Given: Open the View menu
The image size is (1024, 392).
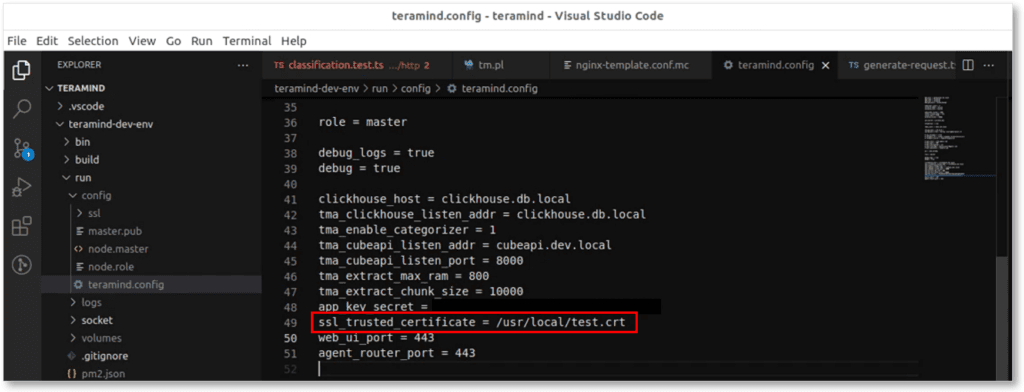Looking at the screenshot, I should point(142,41).
